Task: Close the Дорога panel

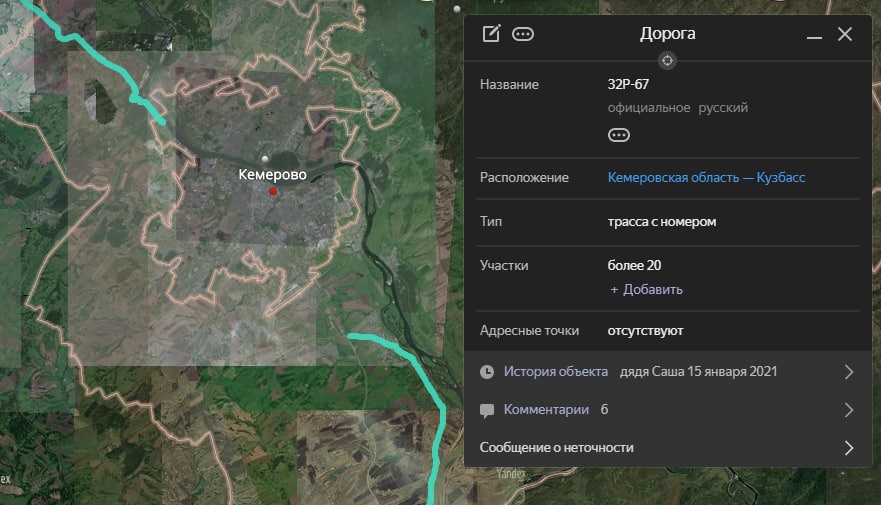Action: (x=845, y=34)
